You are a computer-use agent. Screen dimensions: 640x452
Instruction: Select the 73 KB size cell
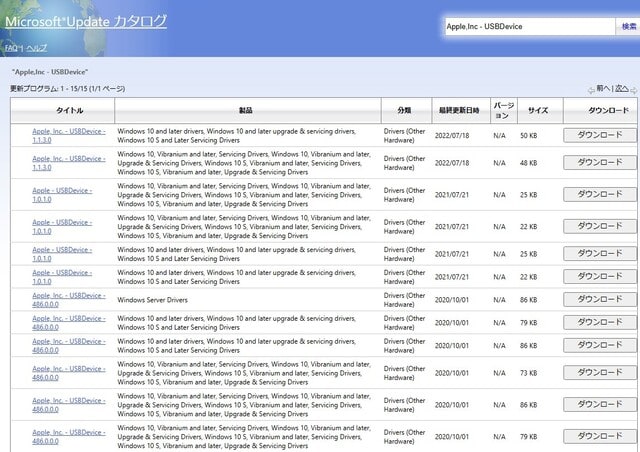click(529, 373)
